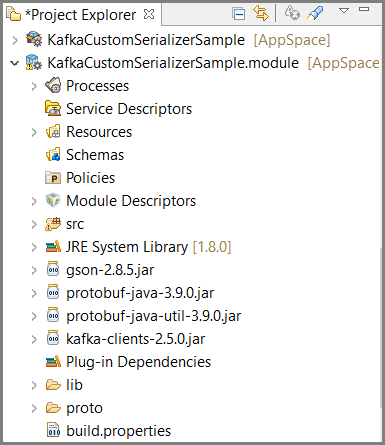The image size is (385, 445).
Task: Select the Service Descriptors label
Action: tap(129, 109)
